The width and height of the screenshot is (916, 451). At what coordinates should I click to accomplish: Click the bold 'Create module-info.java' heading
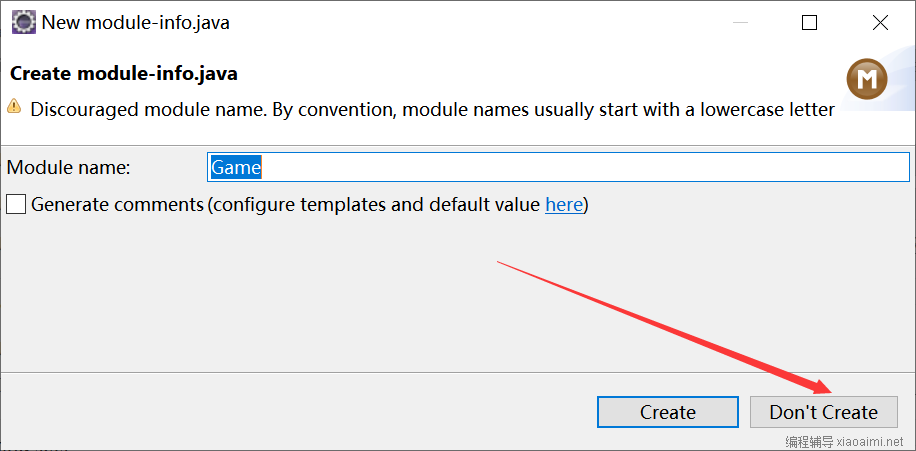point(124,74)
